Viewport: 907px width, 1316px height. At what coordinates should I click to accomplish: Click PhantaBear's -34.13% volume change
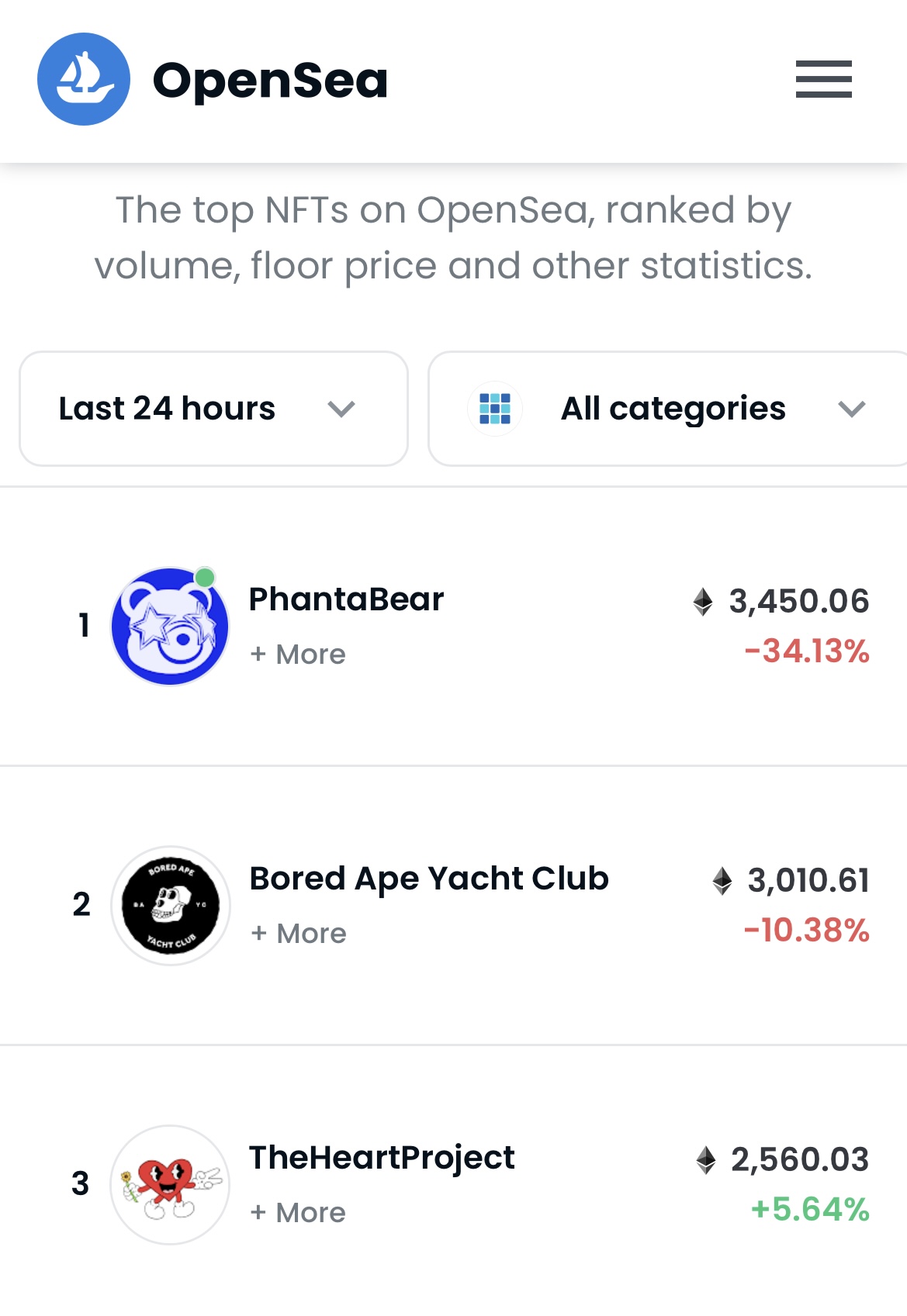[807, 651]
